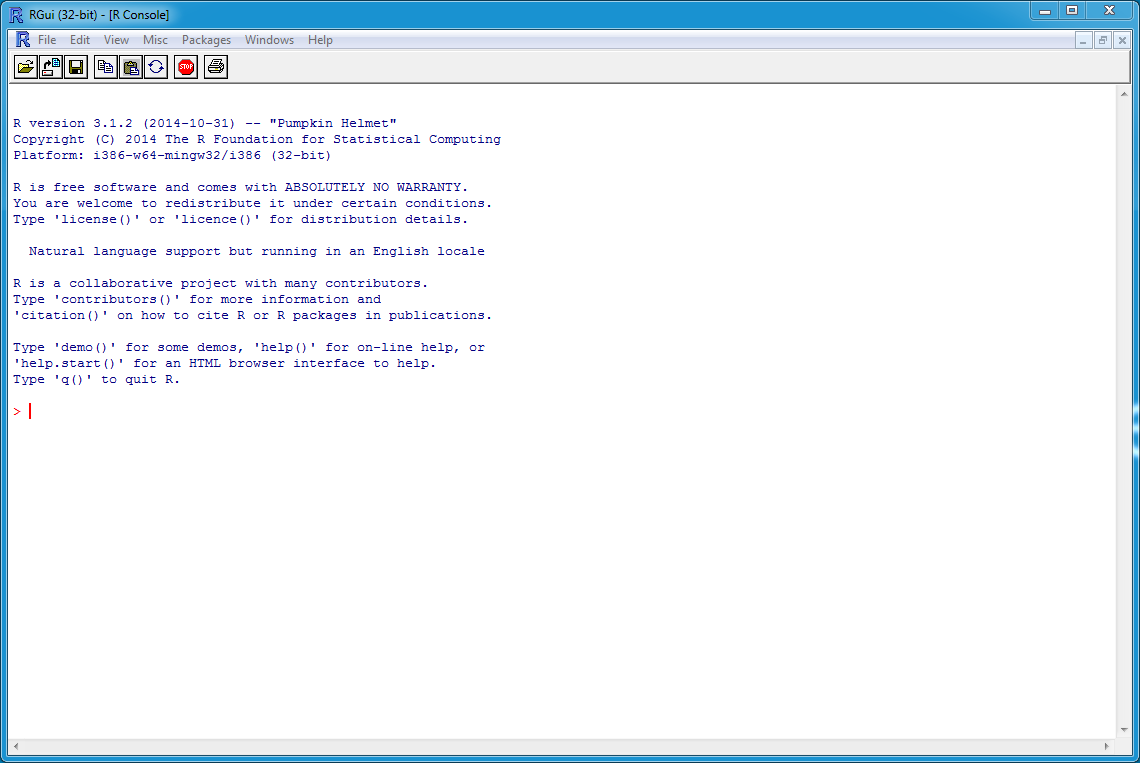Click the 'R is a collaborative project' line

click(x=220, y=284)
